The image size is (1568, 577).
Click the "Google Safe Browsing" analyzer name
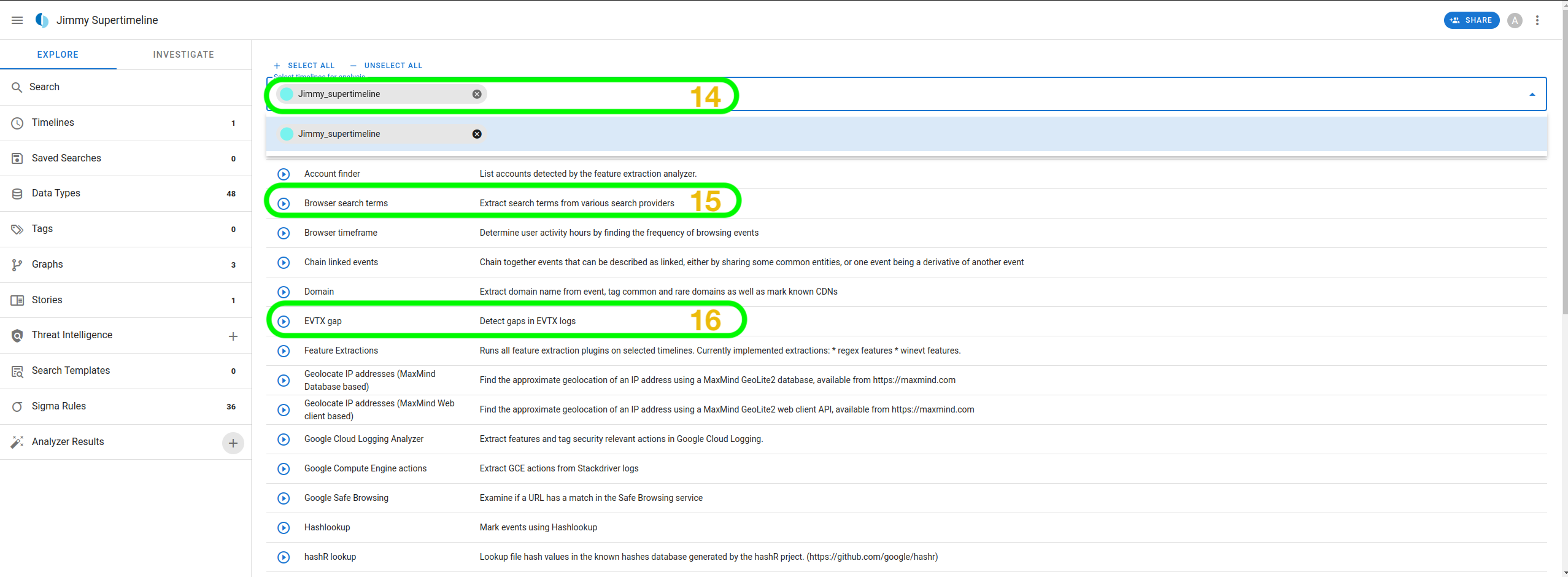pos(346,498)
